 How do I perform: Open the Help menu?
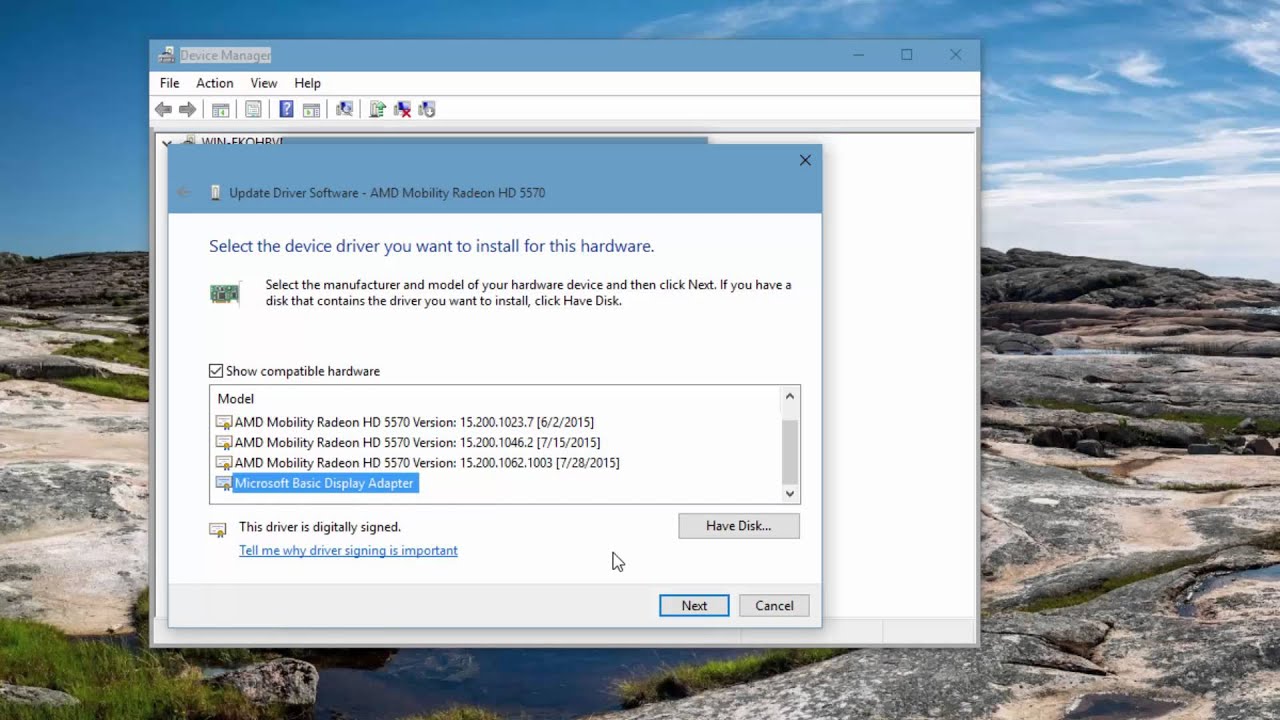tap(308, 83)
